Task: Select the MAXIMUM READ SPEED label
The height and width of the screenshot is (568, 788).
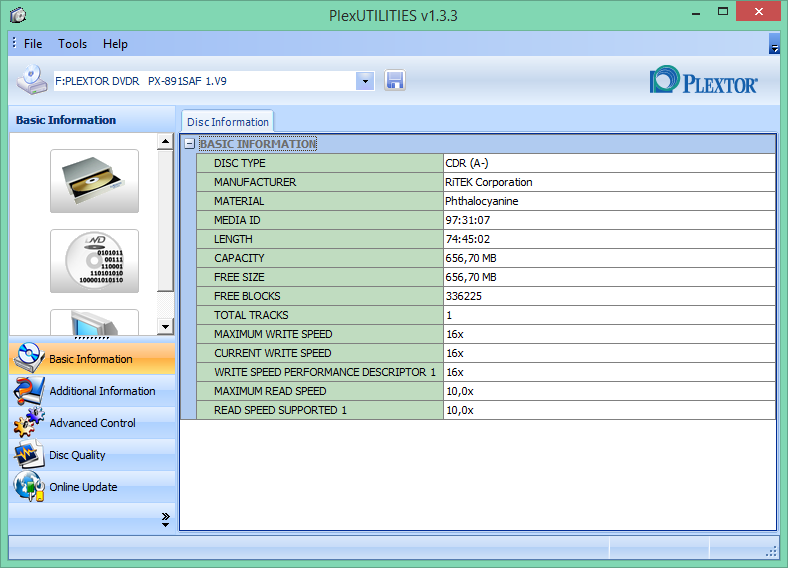Action: [270, 392]
